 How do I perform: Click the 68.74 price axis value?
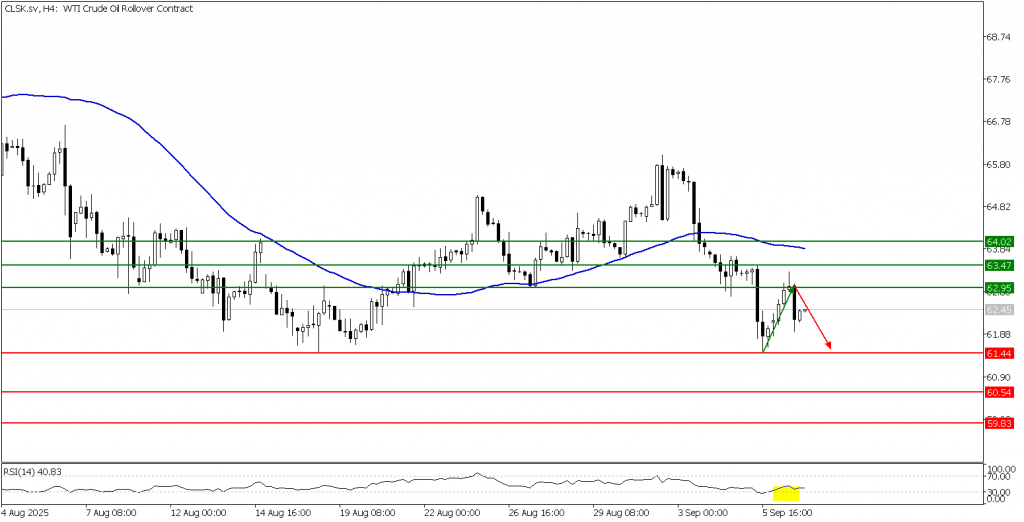[999, 37]
